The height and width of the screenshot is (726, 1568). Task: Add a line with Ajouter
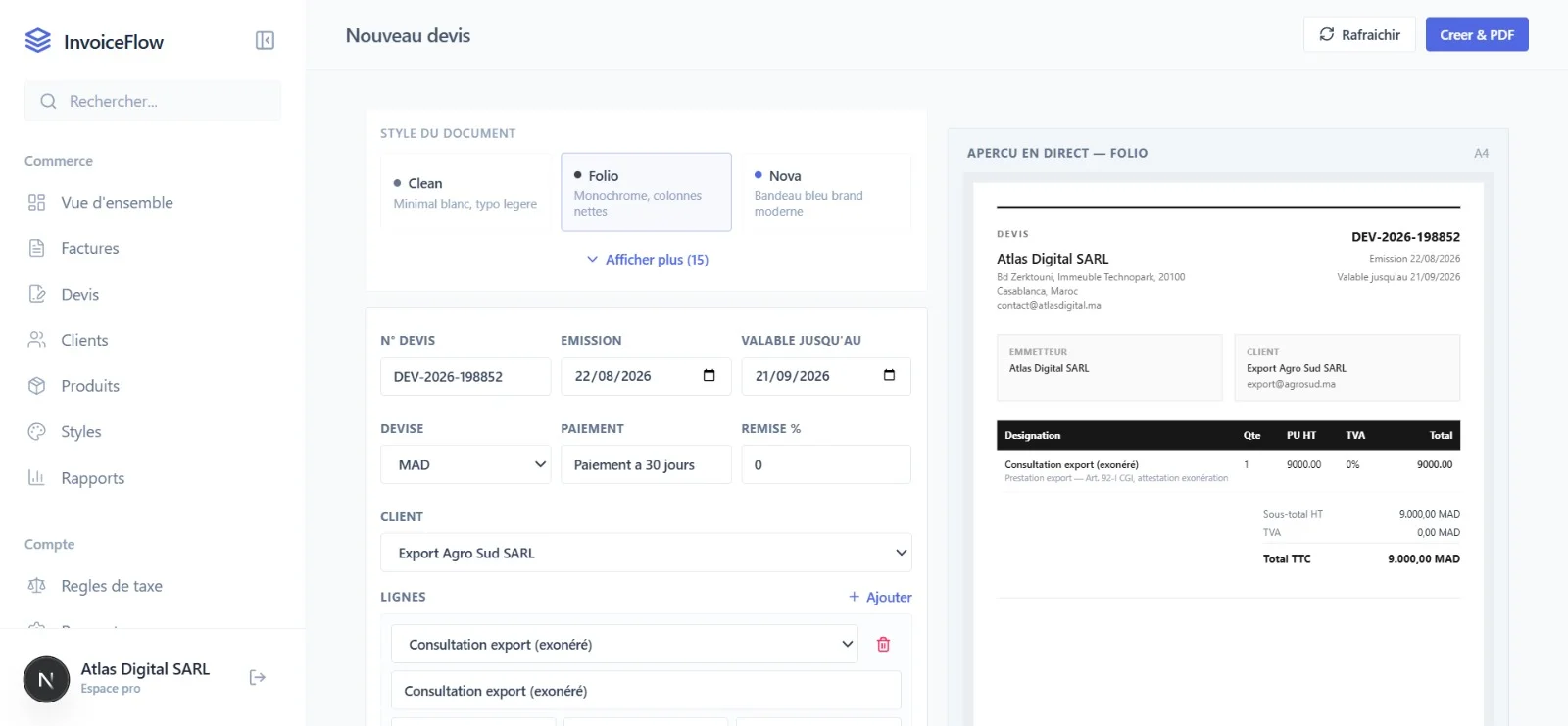click(880, 597)
